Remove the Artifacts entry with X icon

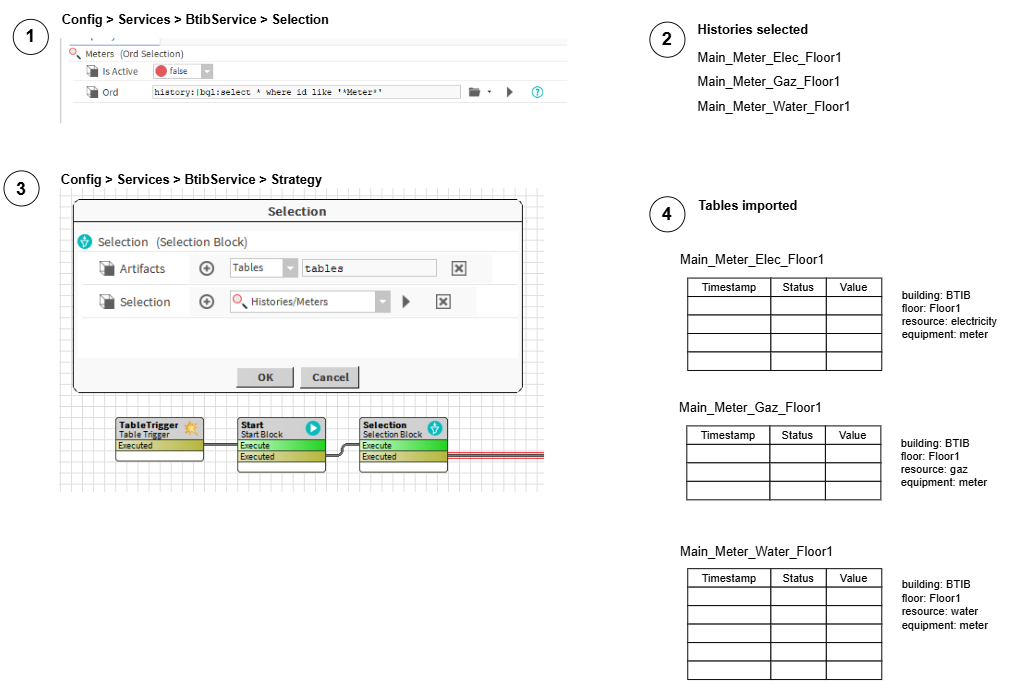[x=458, y=268]
